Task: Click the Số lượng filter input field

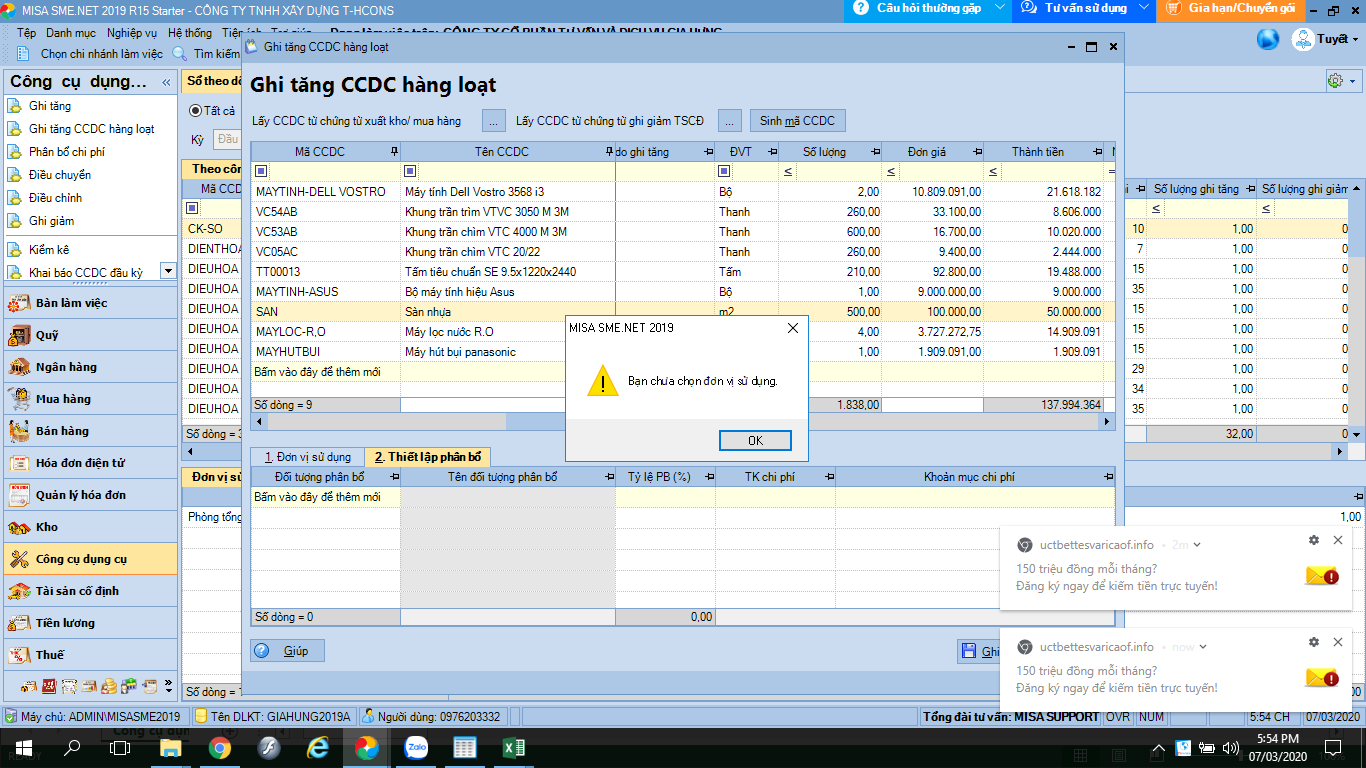Action: 838,171
